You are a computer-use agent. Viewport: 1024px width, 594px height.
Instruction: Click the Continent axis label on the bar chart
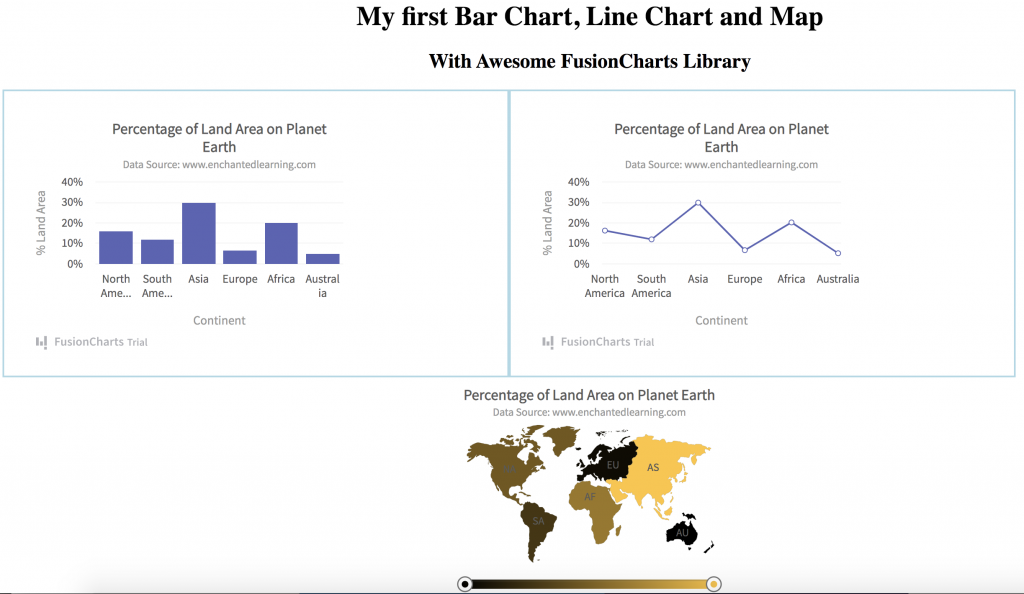tap(219, 320)
